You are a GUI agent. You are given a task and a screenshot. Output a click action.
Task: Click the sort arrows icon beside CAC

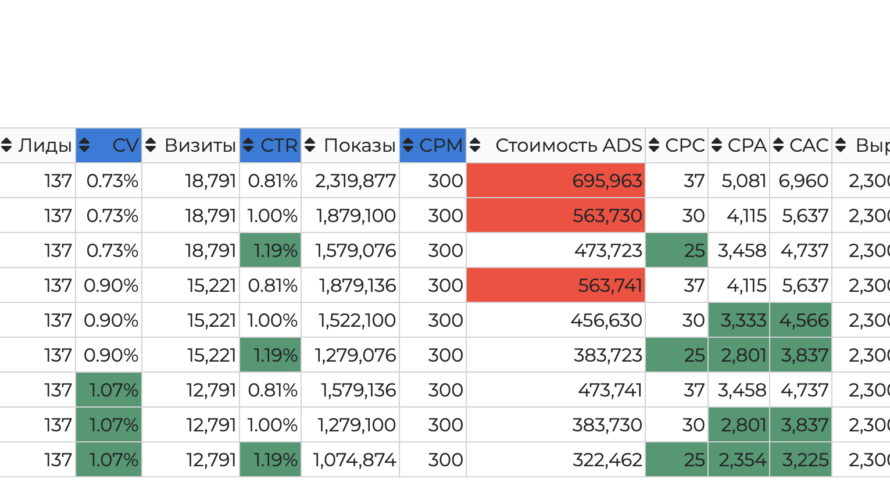click(778, 146)
